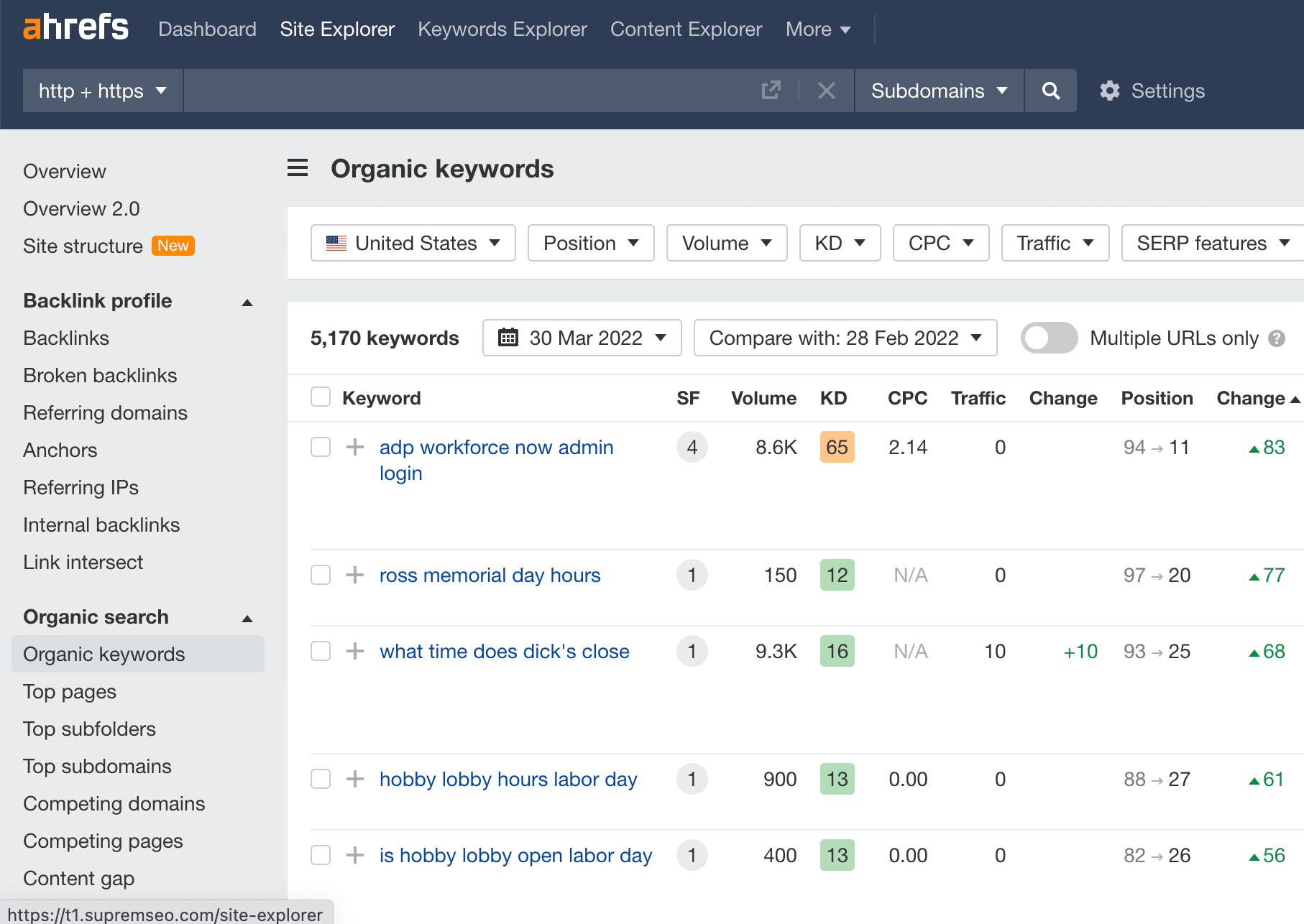Screen dimensions: 1304x924
Task: Open KD filter dropdown
Action: pos(840,243)
